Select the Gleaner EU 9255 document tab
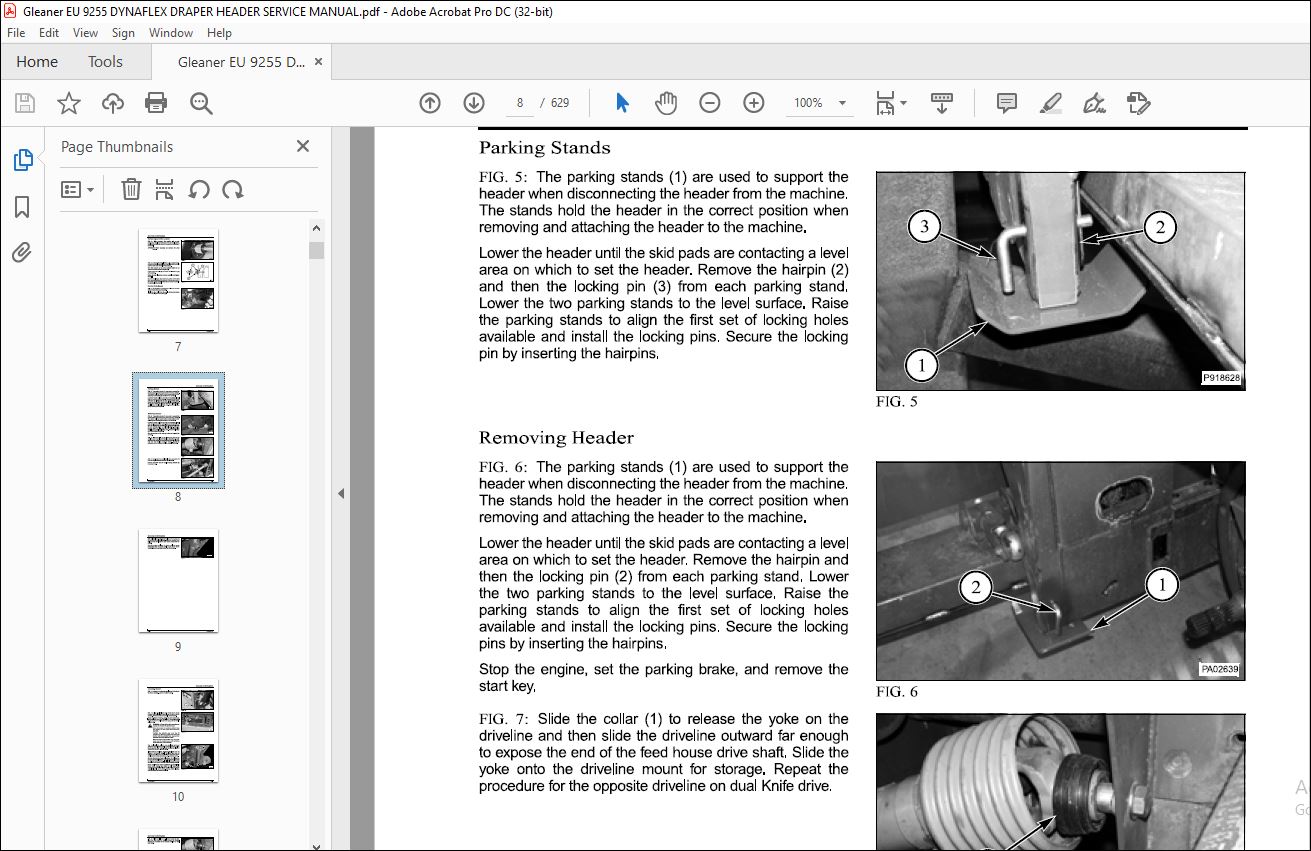Image resolution: width=1311 pixels, height=851 pixels. [x=241, y=62]
